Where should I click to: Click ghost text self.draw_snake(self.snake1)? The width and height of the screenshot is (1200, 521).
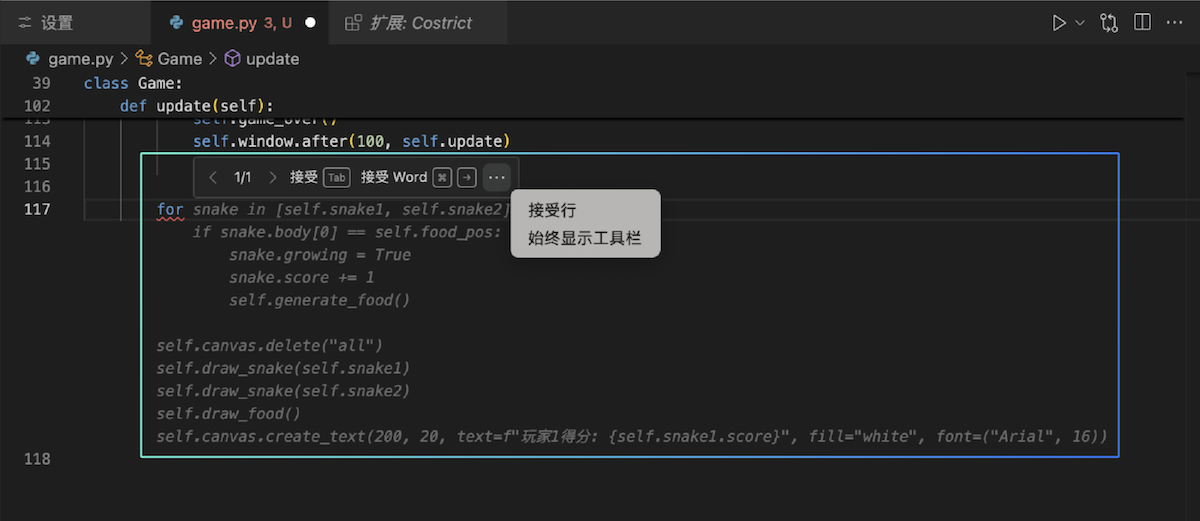pyautogui.click(x=284, y=368)
